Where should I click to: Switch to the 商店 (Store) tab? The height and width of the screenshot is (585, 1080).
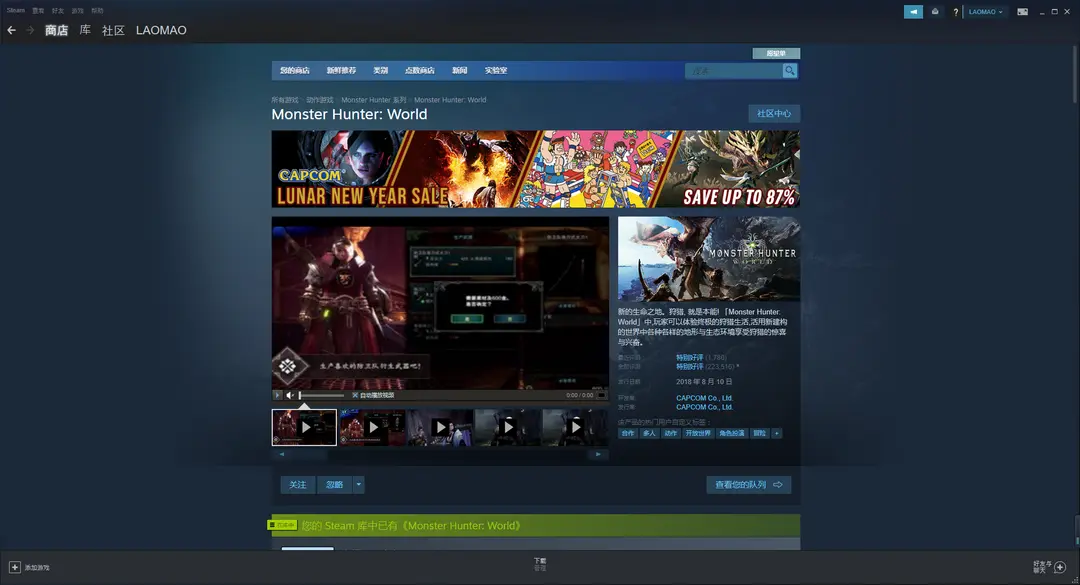[56, 30]
